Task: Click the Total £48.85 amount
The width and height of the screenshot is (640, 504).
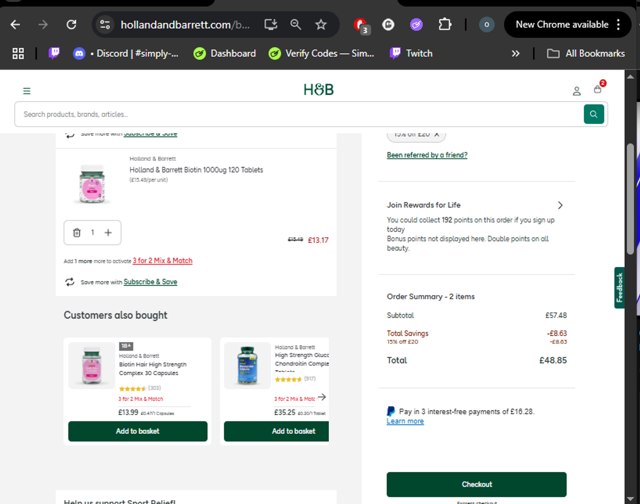Action: pos(553,360)
